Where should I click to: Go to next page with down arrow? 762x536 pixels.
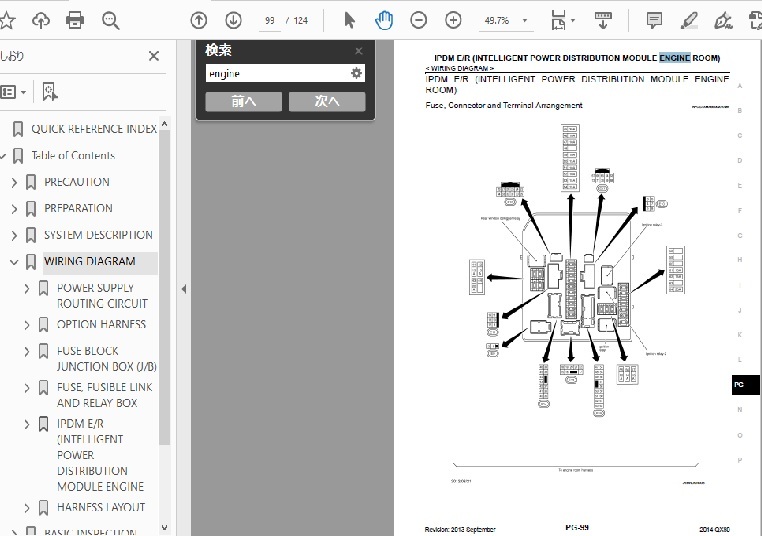pos(234,20)
